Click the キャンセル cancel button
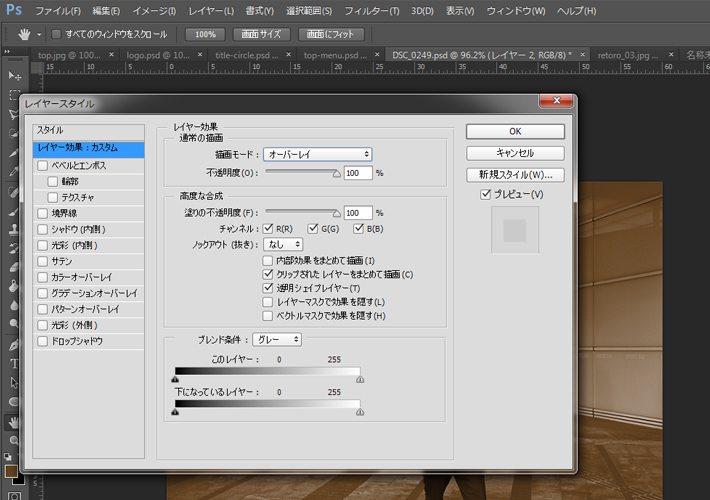Image resolution: width=710 pixels, height=500 pixels. click(x=515, y=153)
